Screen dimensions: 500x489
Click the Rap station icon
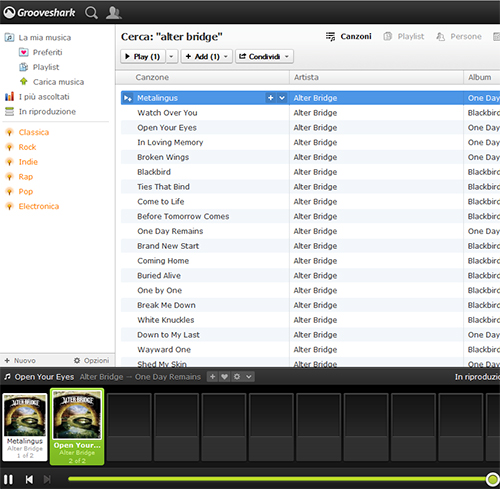(x=9, y=177)
